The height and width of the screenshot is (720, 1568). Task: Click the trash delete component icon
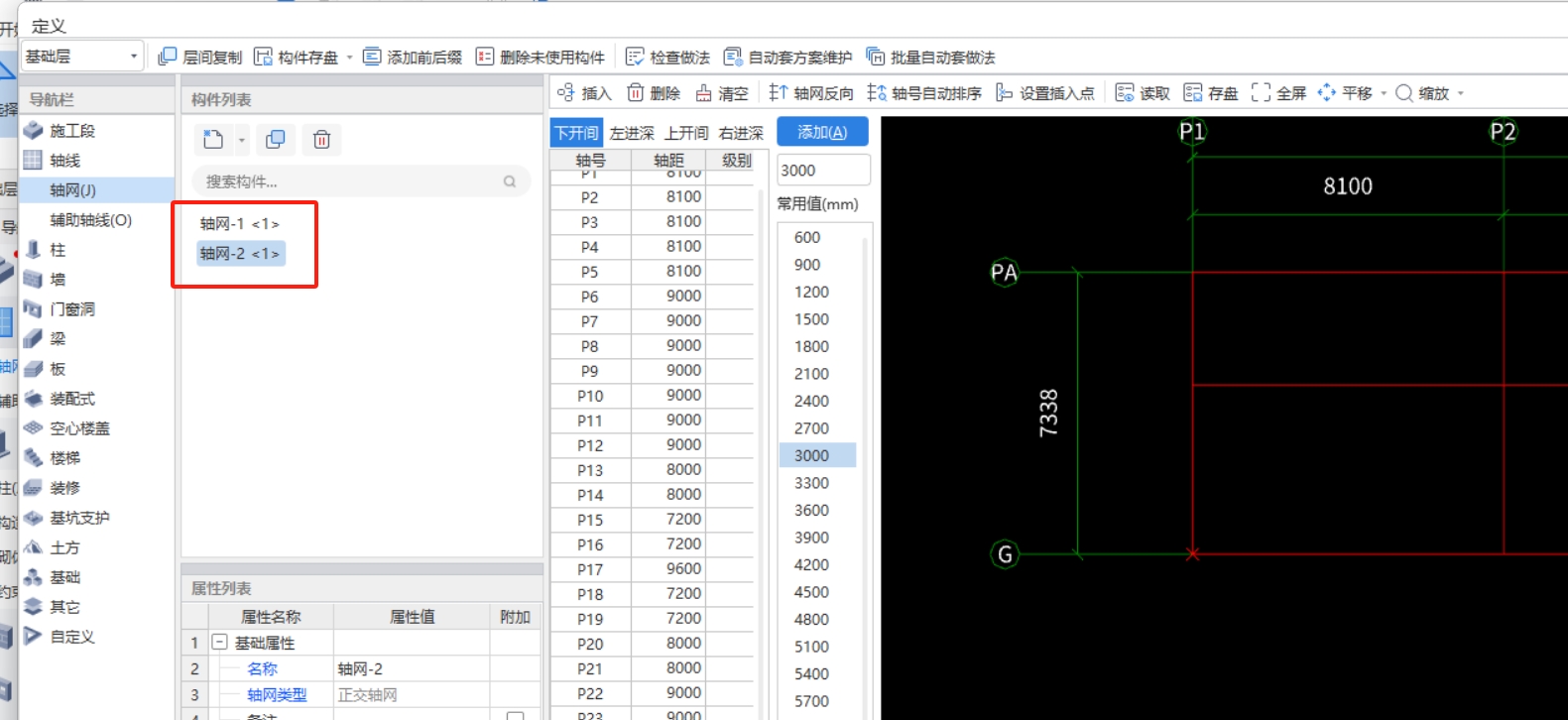[321, 140]
